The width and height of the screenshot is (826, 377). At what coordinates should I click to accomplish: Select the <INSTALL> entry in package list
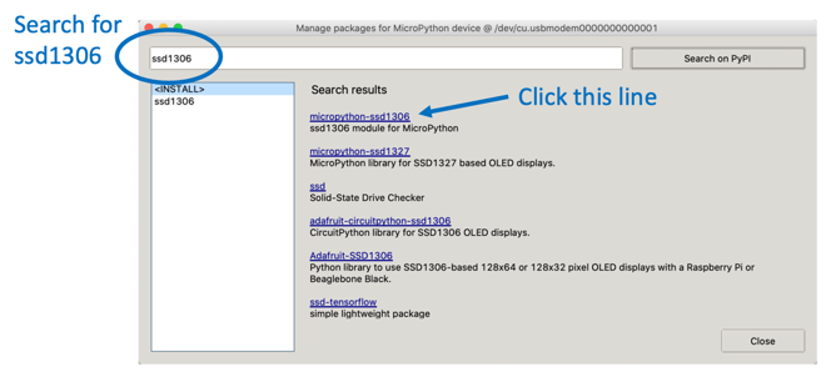click(x=222, y=90)
